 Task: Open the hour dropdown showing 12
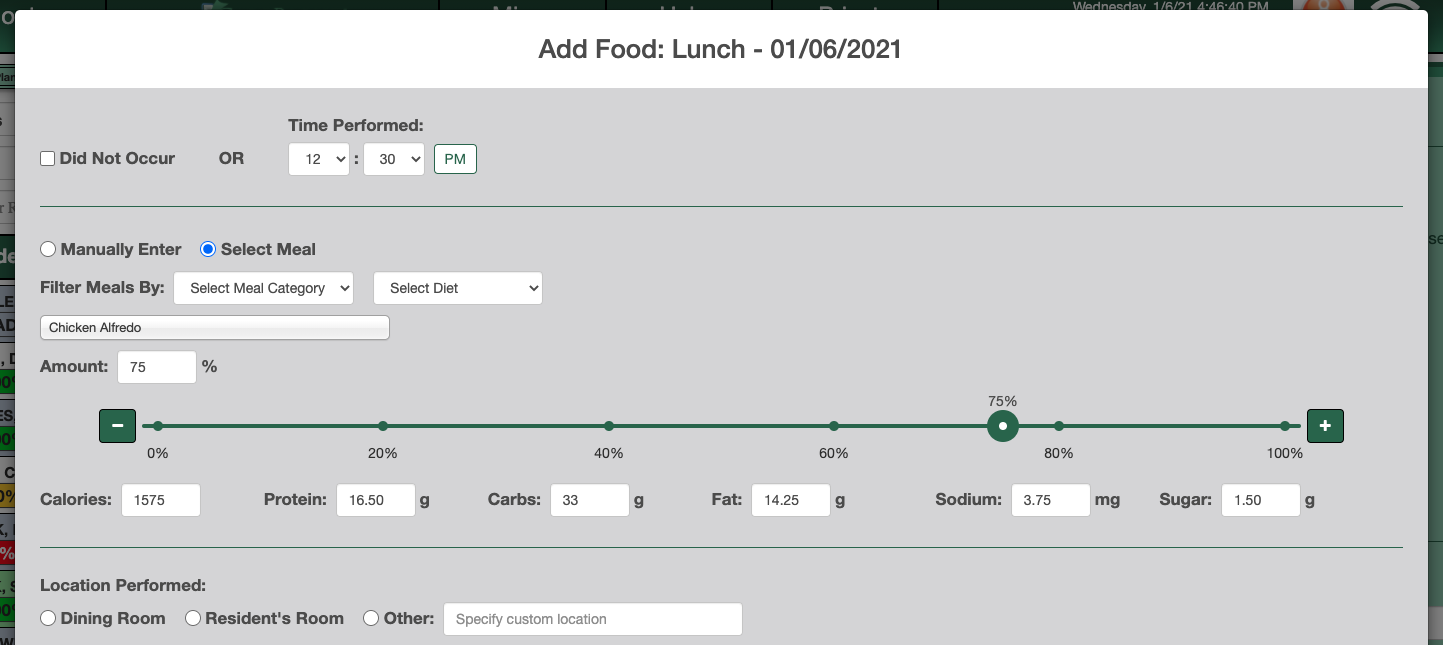pos(319,160)
